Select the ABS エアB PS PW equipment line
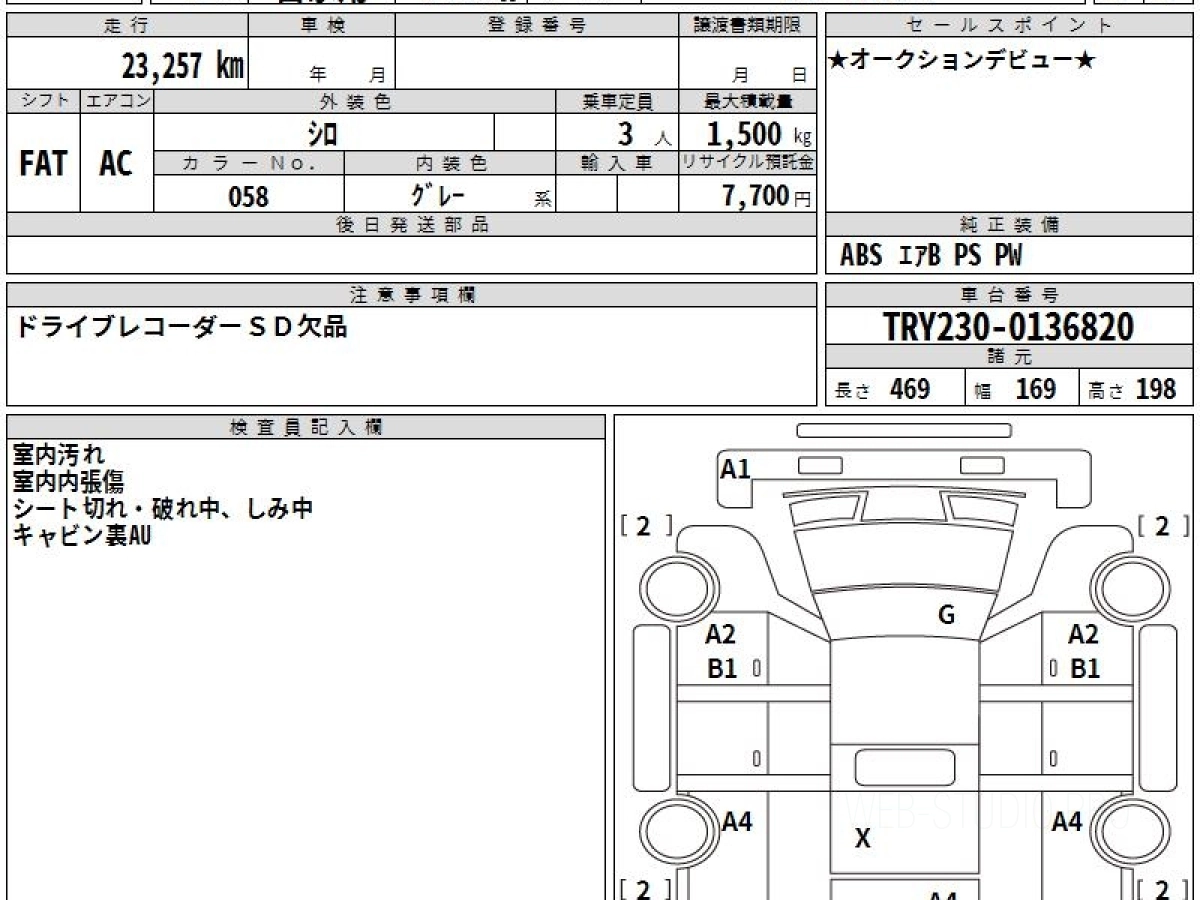 pos(931,256)
